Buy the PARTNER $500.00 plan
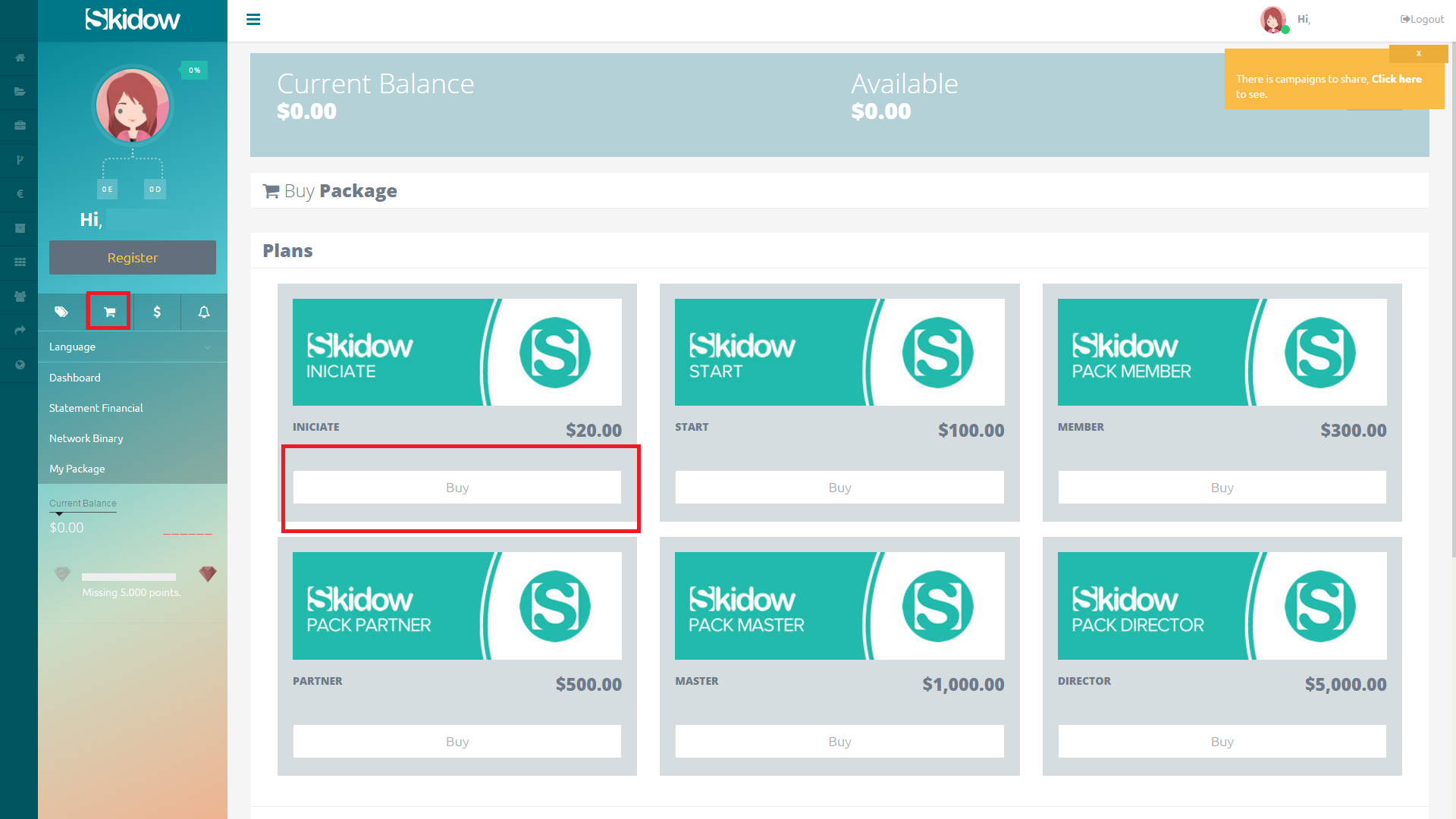Viewport: 1456px width, 819px height. pos(457,742)
